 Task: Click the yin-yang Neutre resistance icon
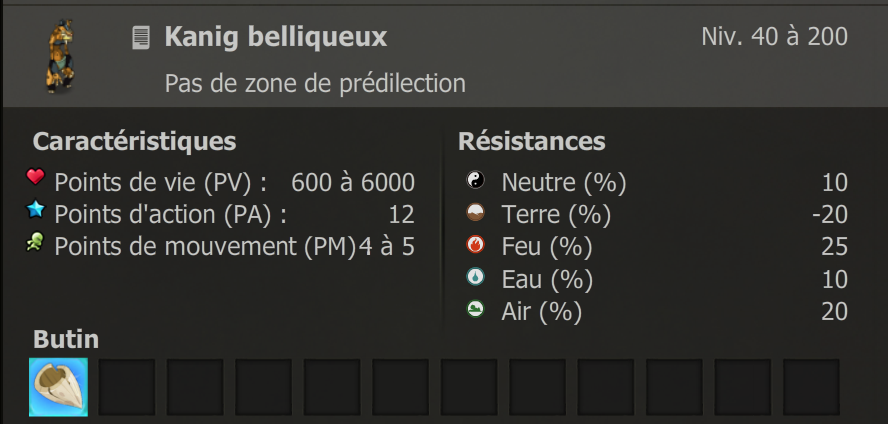point(475,181)
